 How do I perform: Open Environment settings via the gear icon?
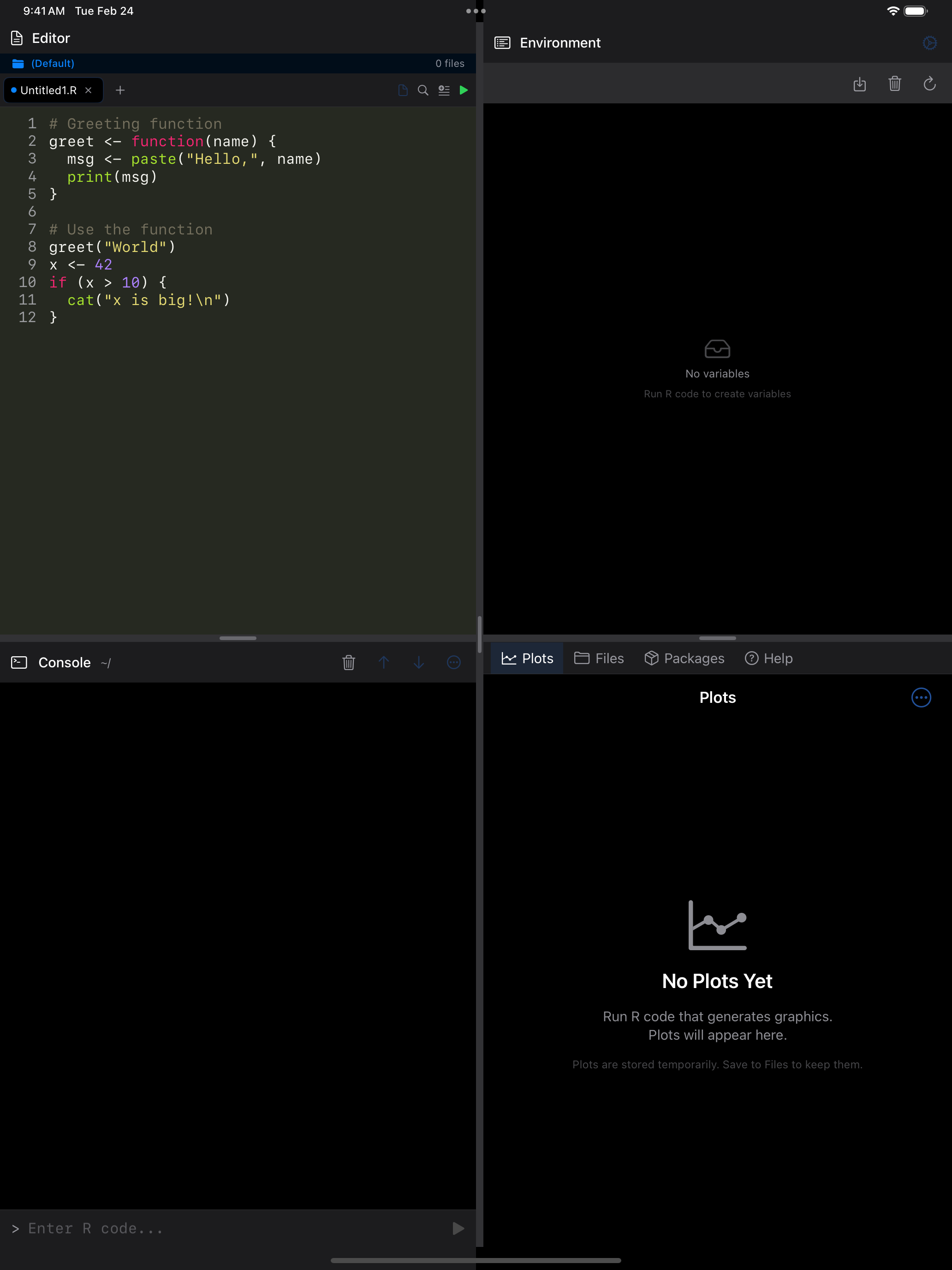(x=929, y=42)
